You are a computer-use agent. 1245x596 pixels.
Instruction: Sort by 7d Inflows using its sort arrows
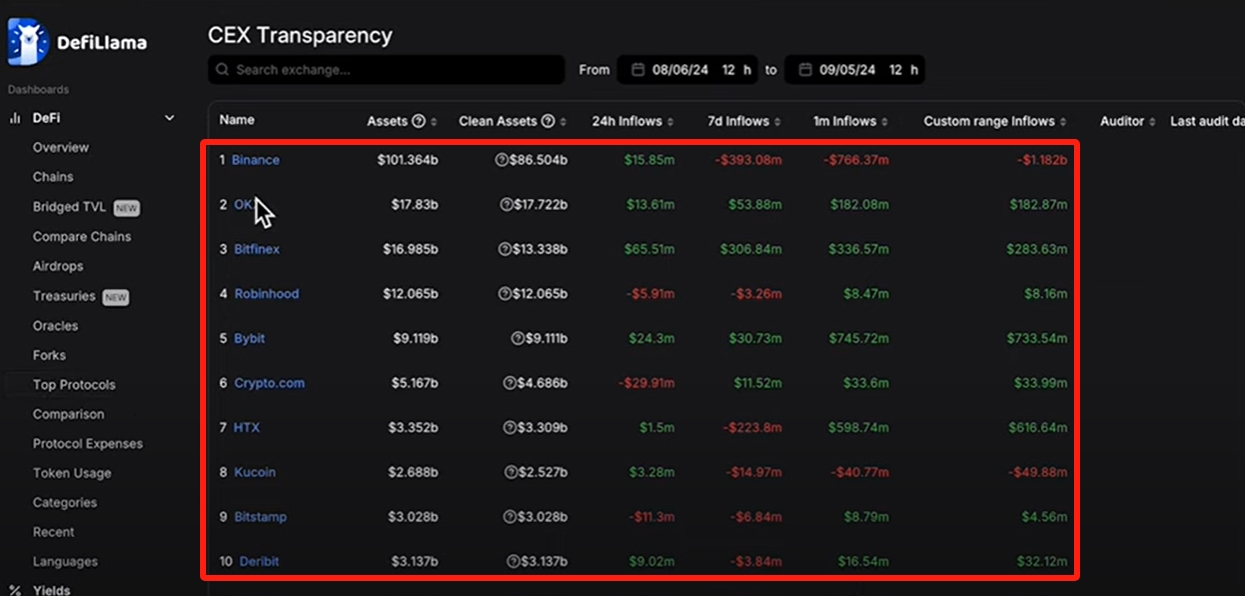779,122
